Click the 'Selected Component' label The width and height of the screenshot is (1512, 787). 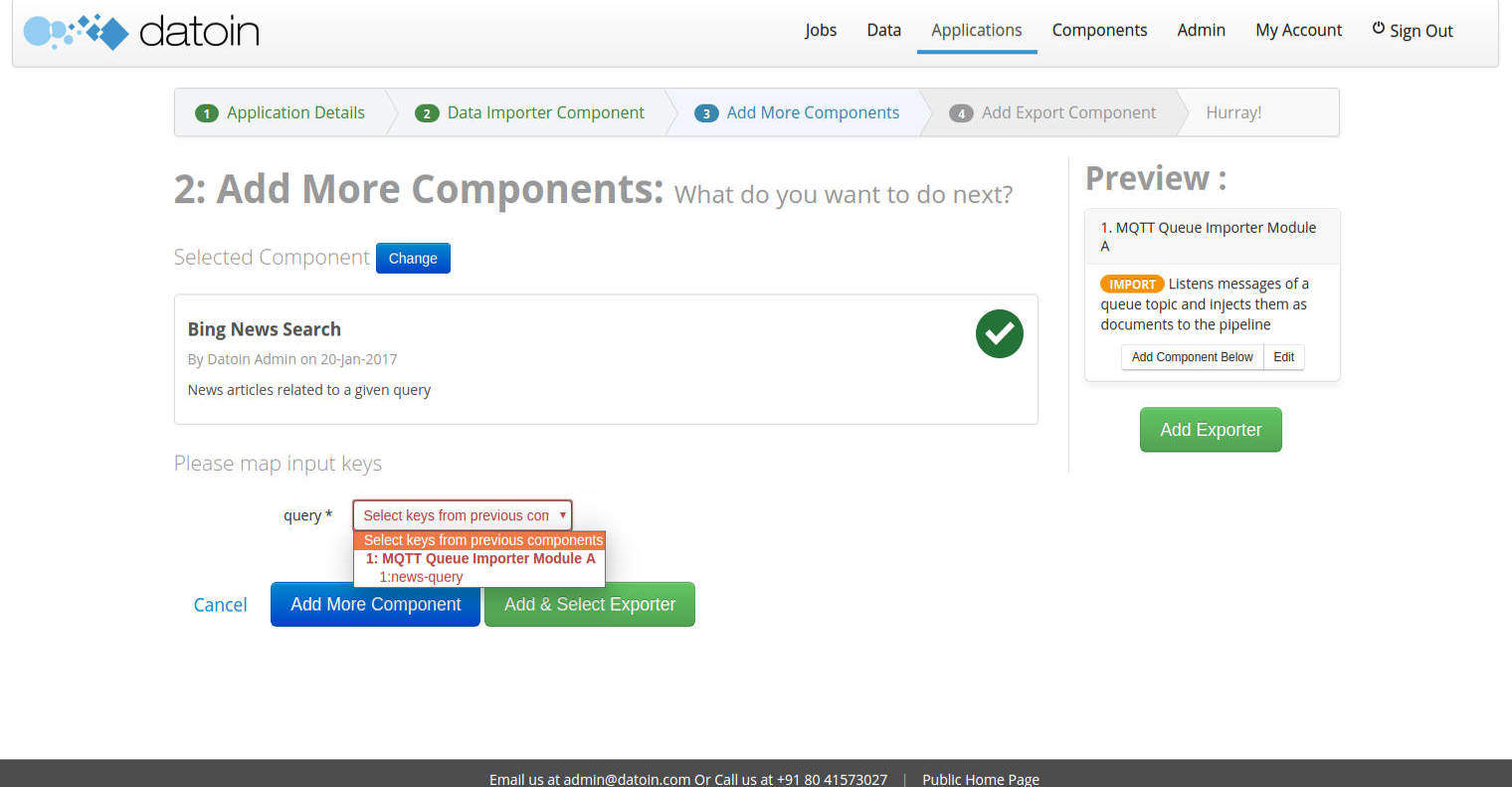click(x=272, y=258)
